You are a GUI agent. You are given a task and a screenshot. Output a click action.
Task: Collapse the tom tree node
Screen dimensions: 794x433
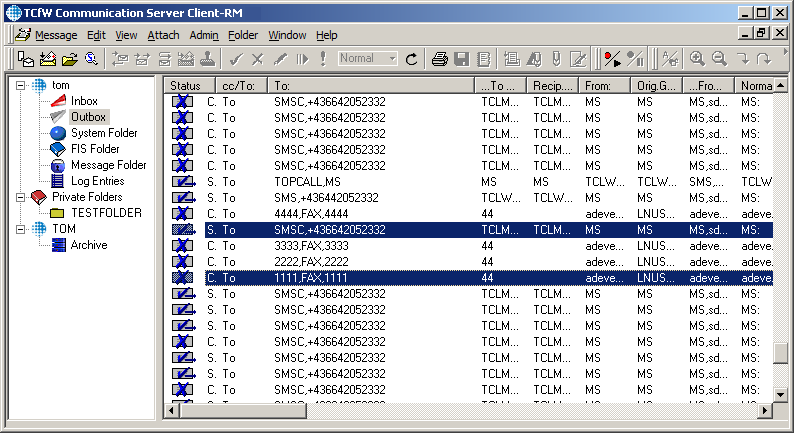coord(20,85)
